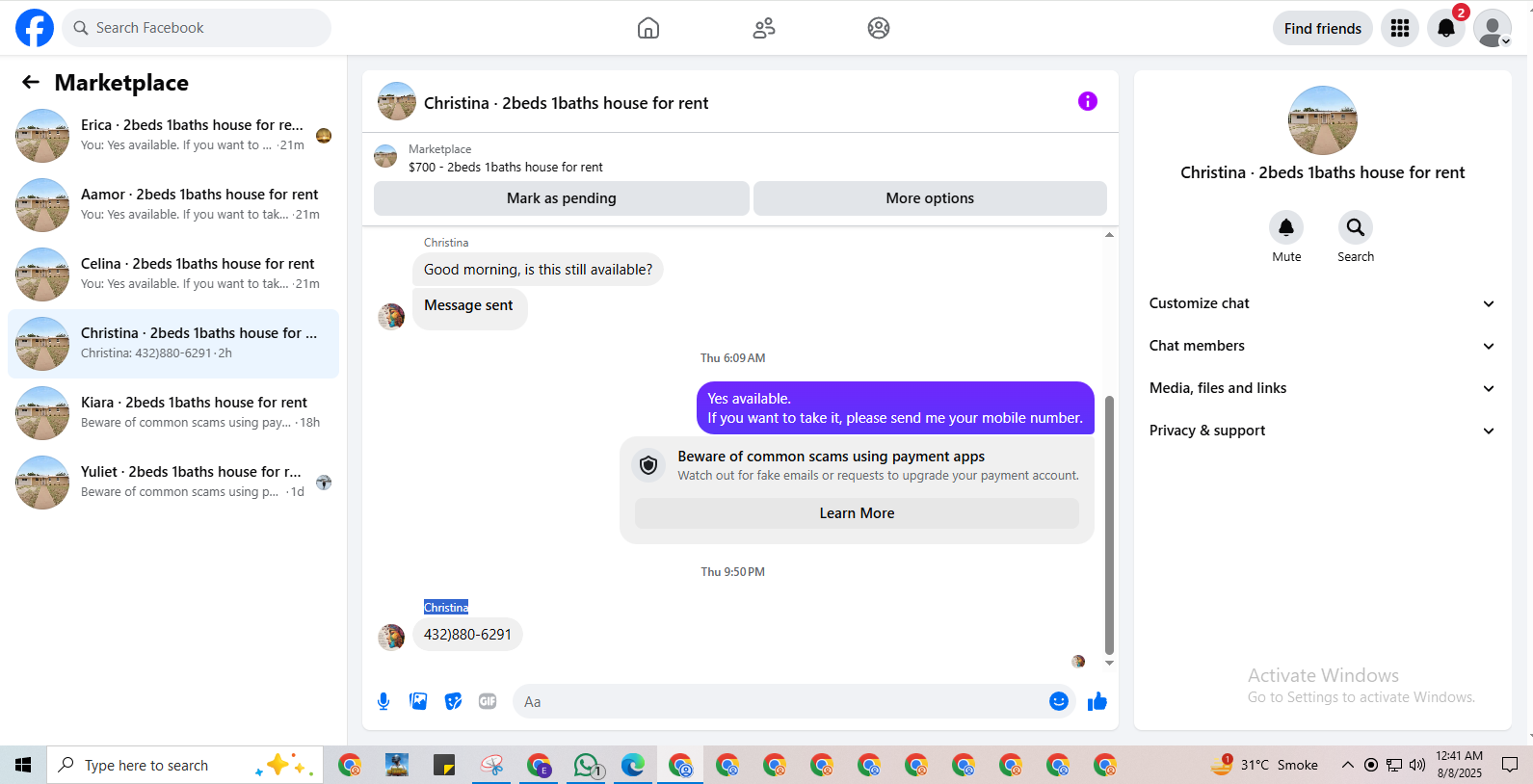This screenshot has height=784, width=1533.
Task: Search in conversation magnifier icon
Action: click(1356, 227)
